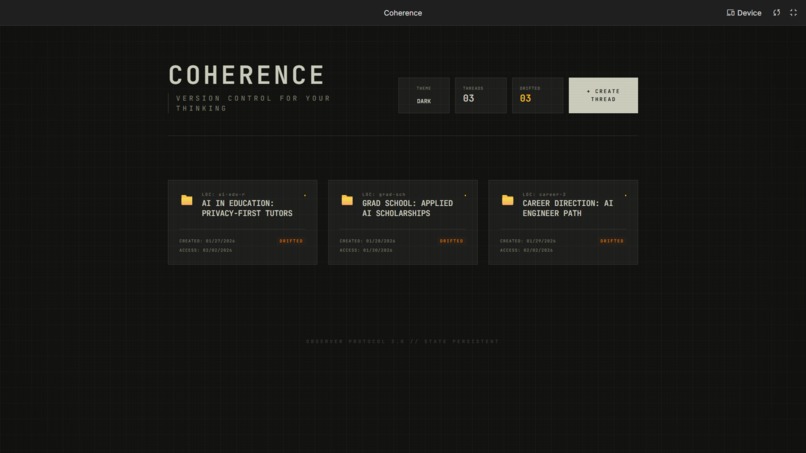Click 'LOC: grad-sch' label text
This screenshot has height=453, width=806.
pos(384,194)
